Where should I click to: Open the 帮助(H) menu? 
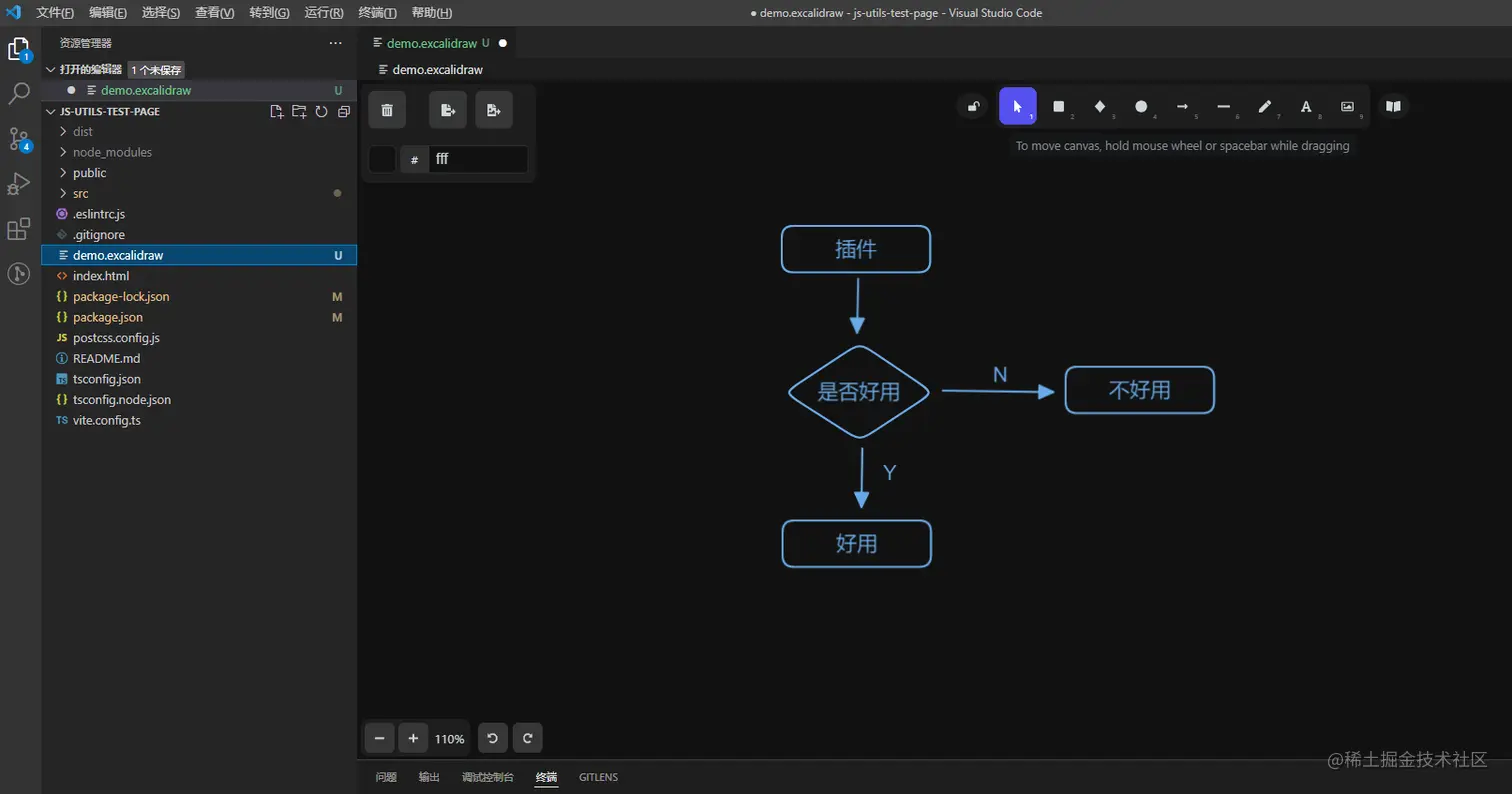[x=431, y=13]
